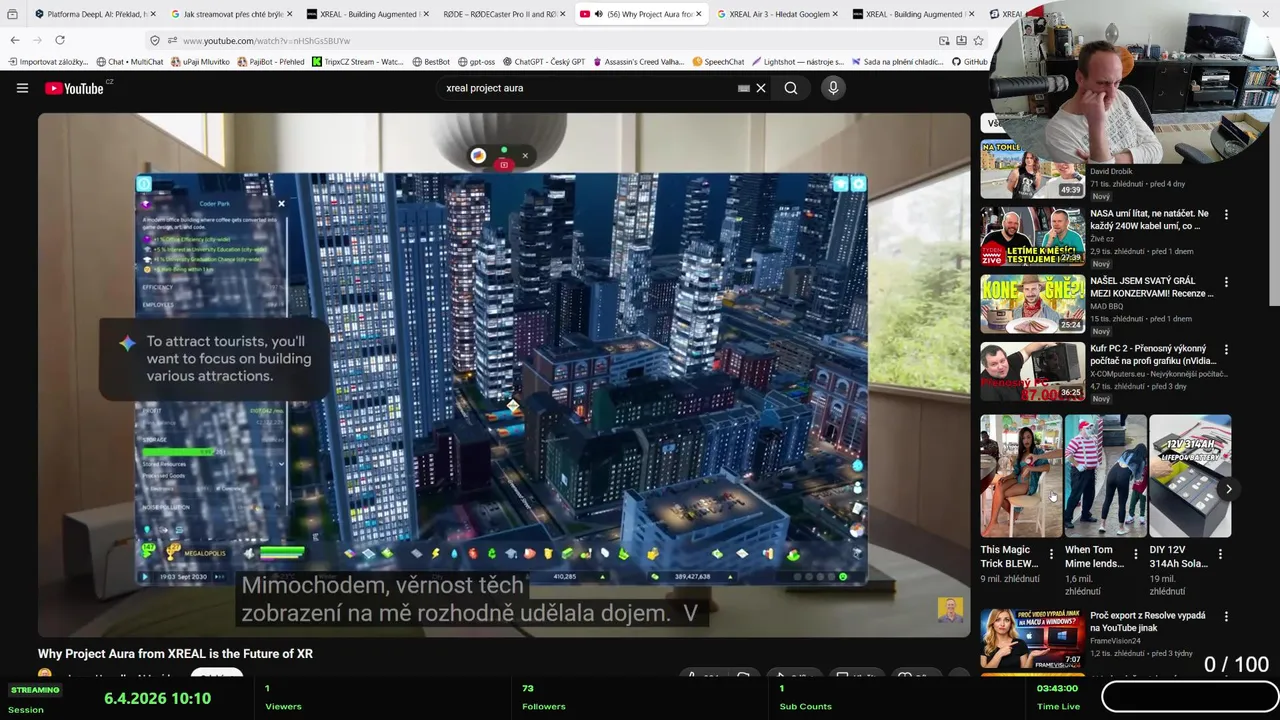
Task: Show next Shorts with the right arrow
Action: pos(1228,489)
